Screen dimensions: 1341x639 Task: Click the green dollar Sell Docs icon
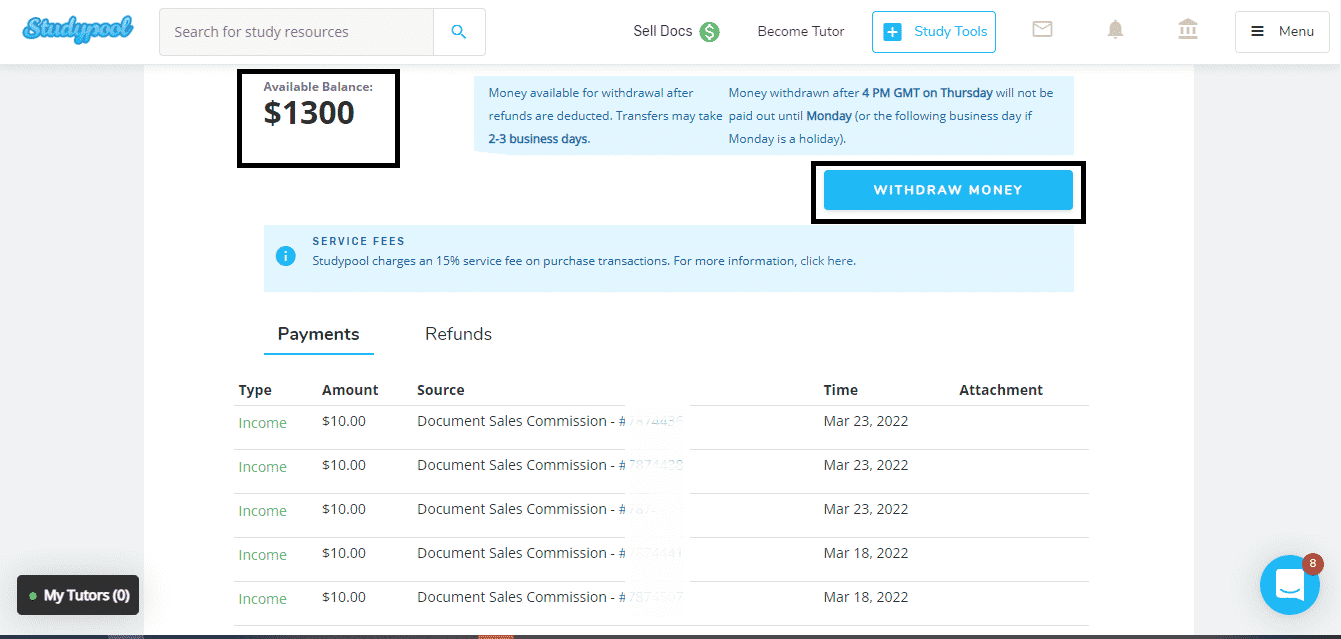click(x=709, y=32)
